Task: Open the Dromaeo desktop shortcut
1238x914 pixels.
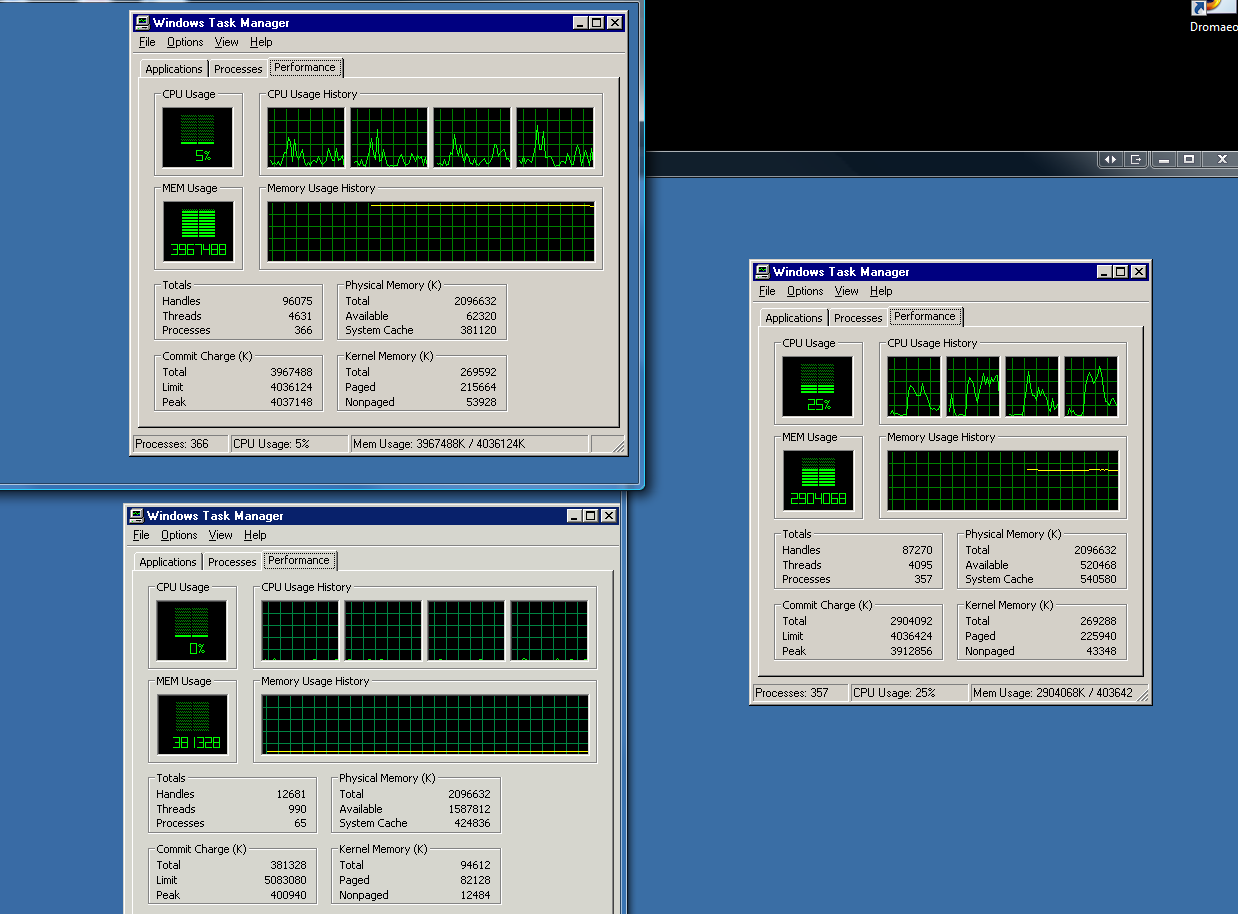Action: tap(1214, 17)
